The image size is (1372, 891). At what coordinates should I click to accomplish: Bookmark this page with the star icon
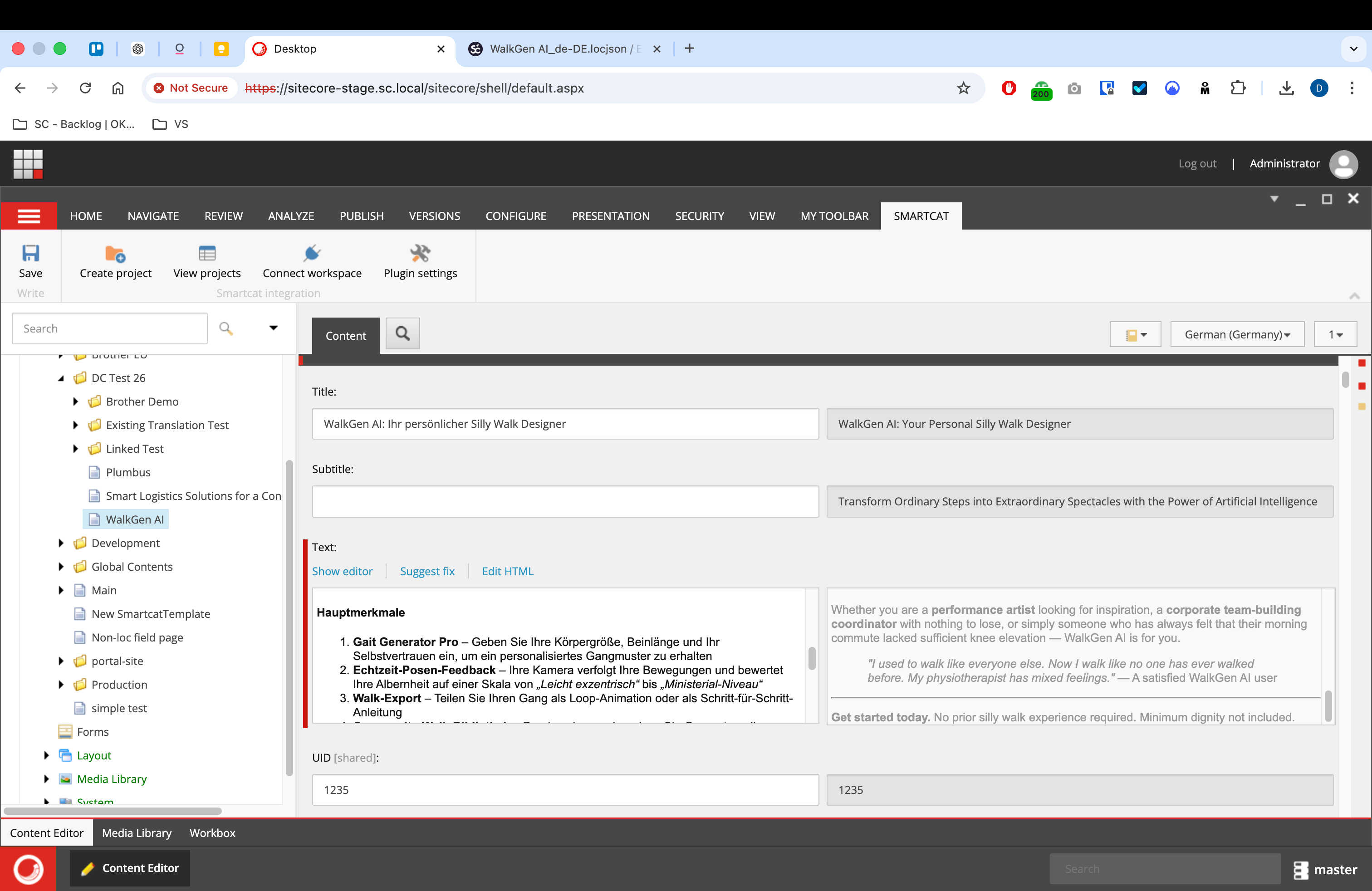tap(963, 88)
